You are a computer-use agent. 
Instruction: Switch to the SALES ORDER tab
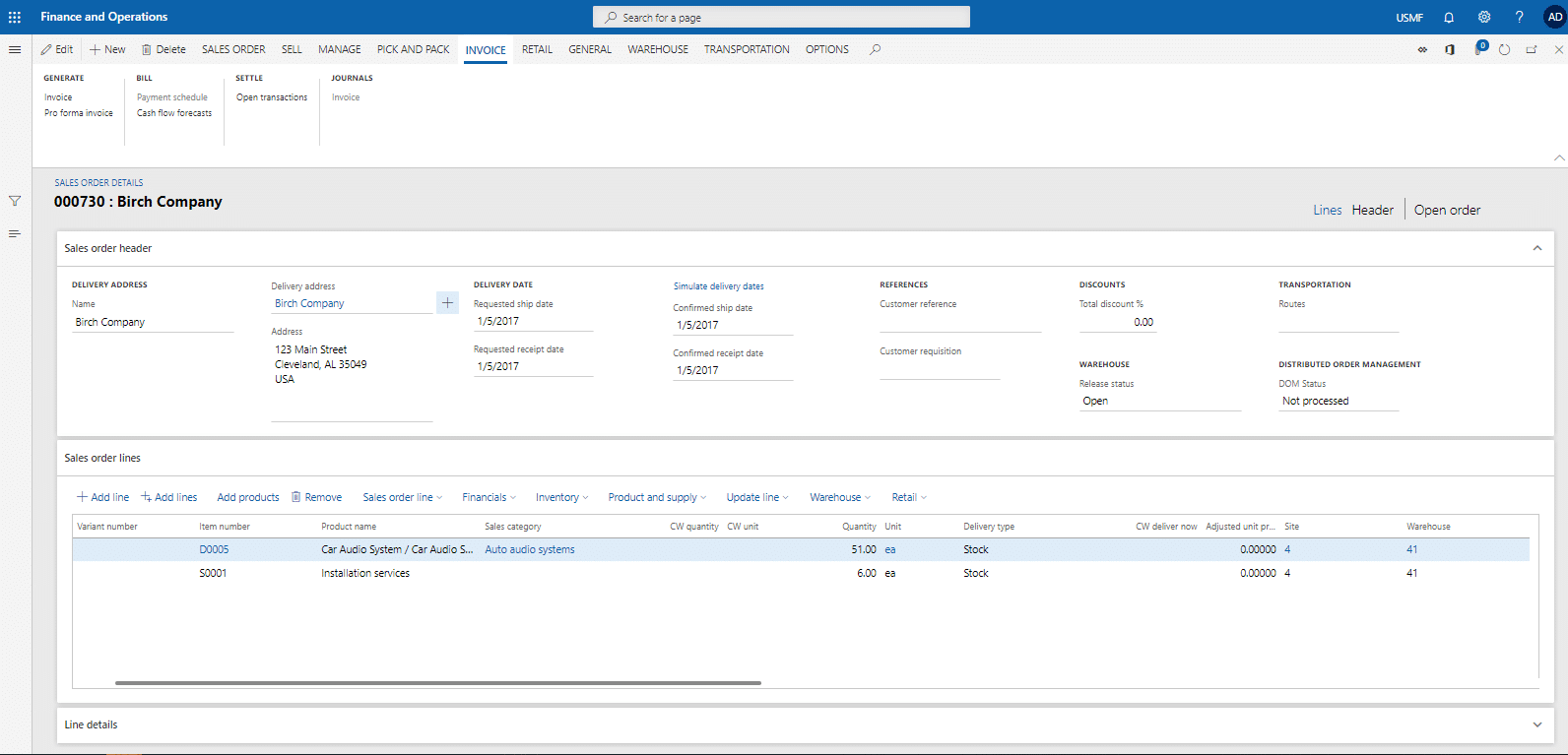[233, 49]
